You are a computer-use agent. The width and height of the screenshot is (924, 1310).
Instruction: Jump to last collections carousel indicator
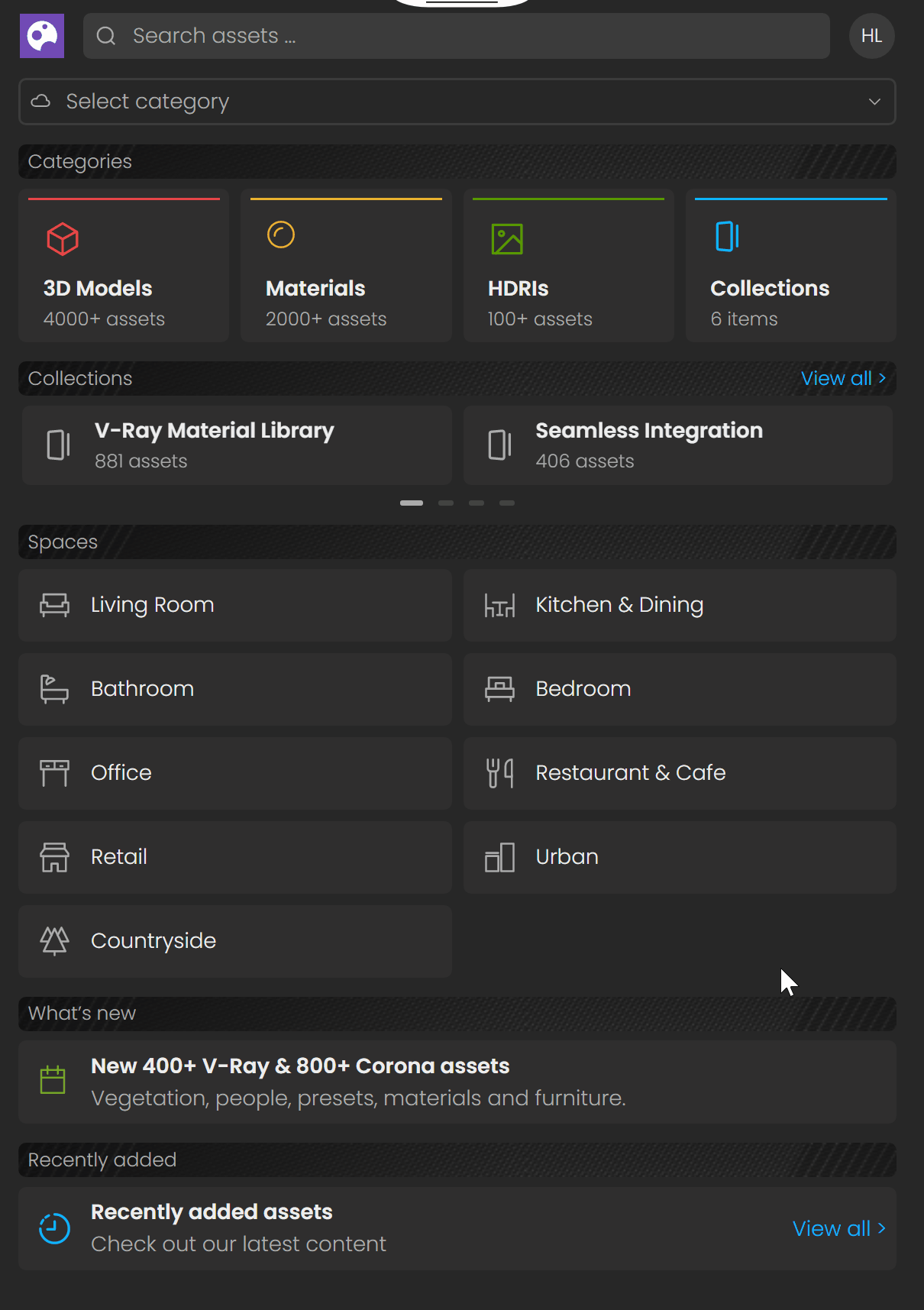click(507, 503)
